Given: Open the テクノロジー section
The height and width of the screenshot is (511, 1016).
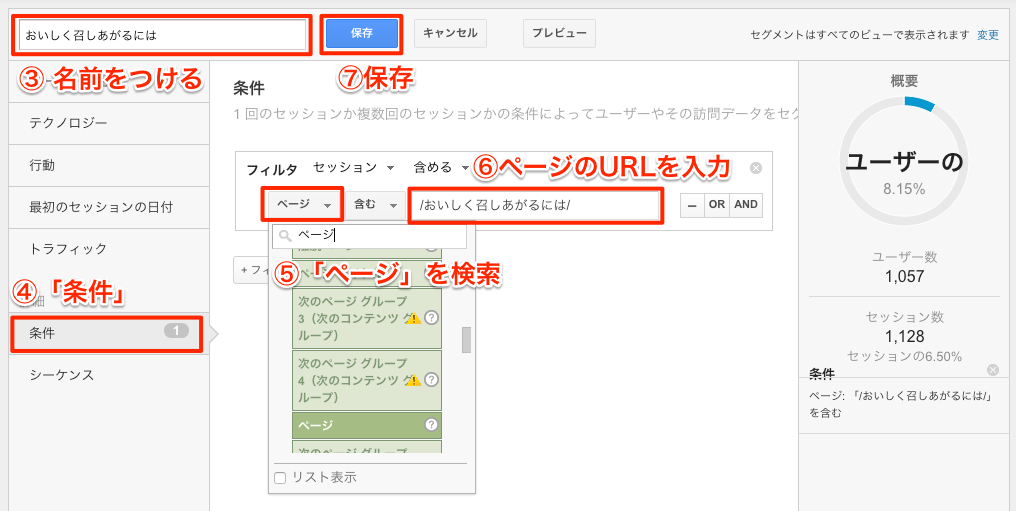Looking at the screenshot, I should (109, 123).
